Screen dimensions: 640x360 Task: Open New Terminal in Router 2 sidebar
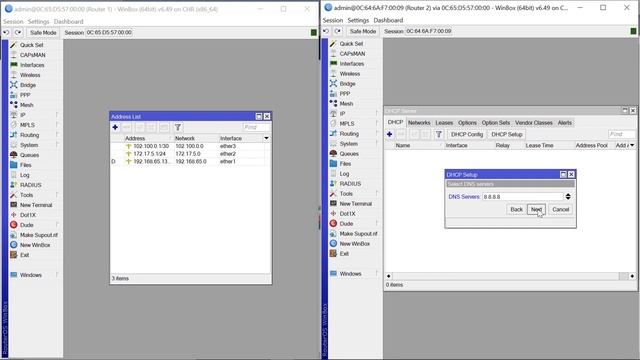pyautogui.click(x=356, y=204)
